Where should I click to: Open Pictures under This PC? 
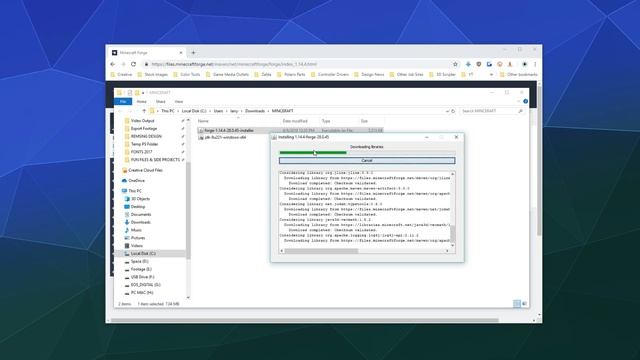[x=138, y=238]
